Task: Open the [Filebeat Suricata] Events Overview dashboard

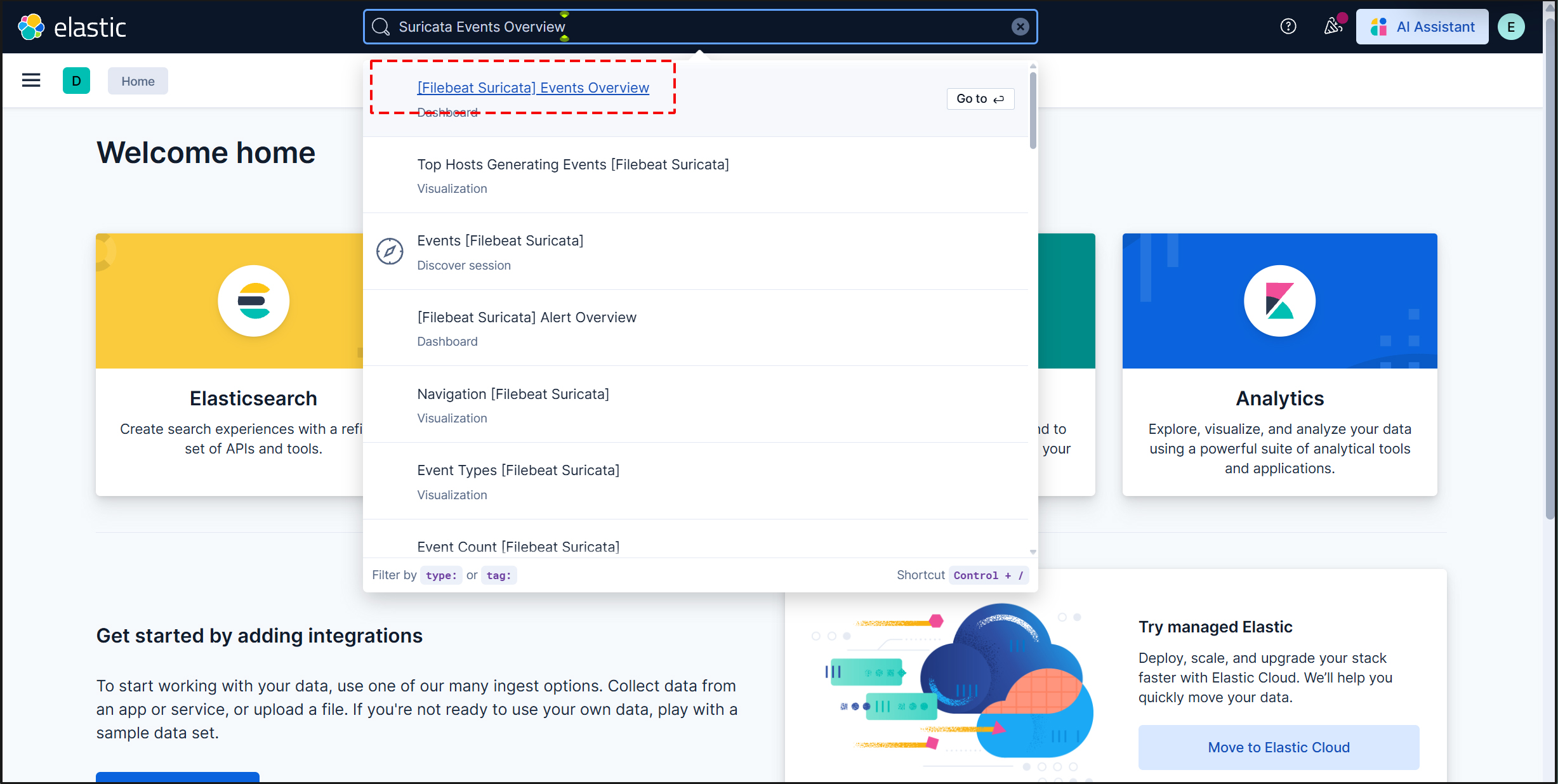Action: (532, 88)
